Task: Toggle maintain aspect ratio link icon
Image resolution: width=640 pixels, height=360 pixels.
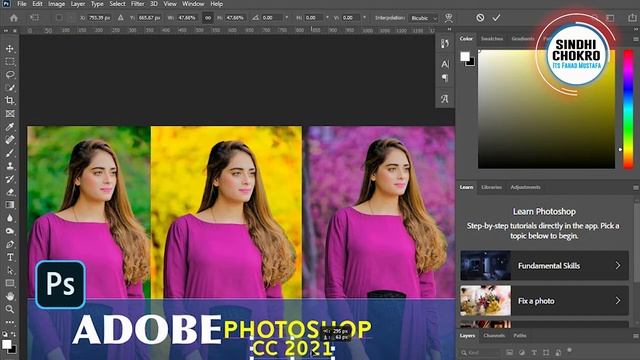Action: [208, 18]
